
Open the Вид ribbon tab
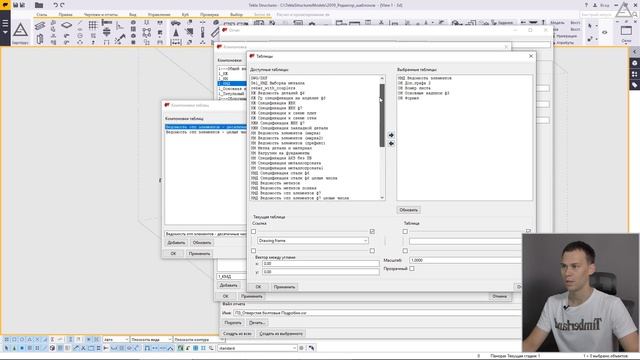[133, 15]
